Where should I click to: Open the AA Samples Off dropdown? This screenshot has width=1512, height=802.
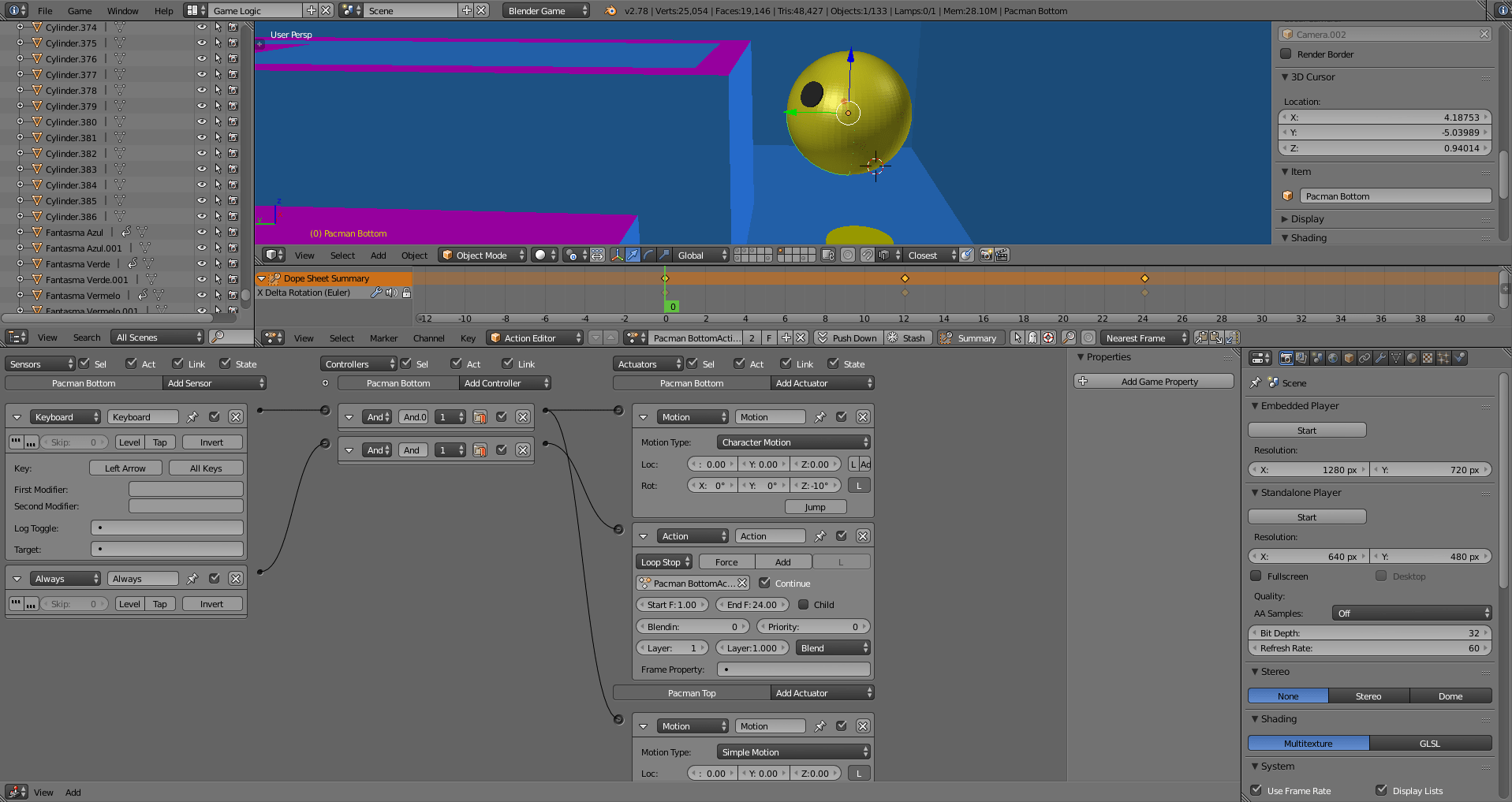1411,613
